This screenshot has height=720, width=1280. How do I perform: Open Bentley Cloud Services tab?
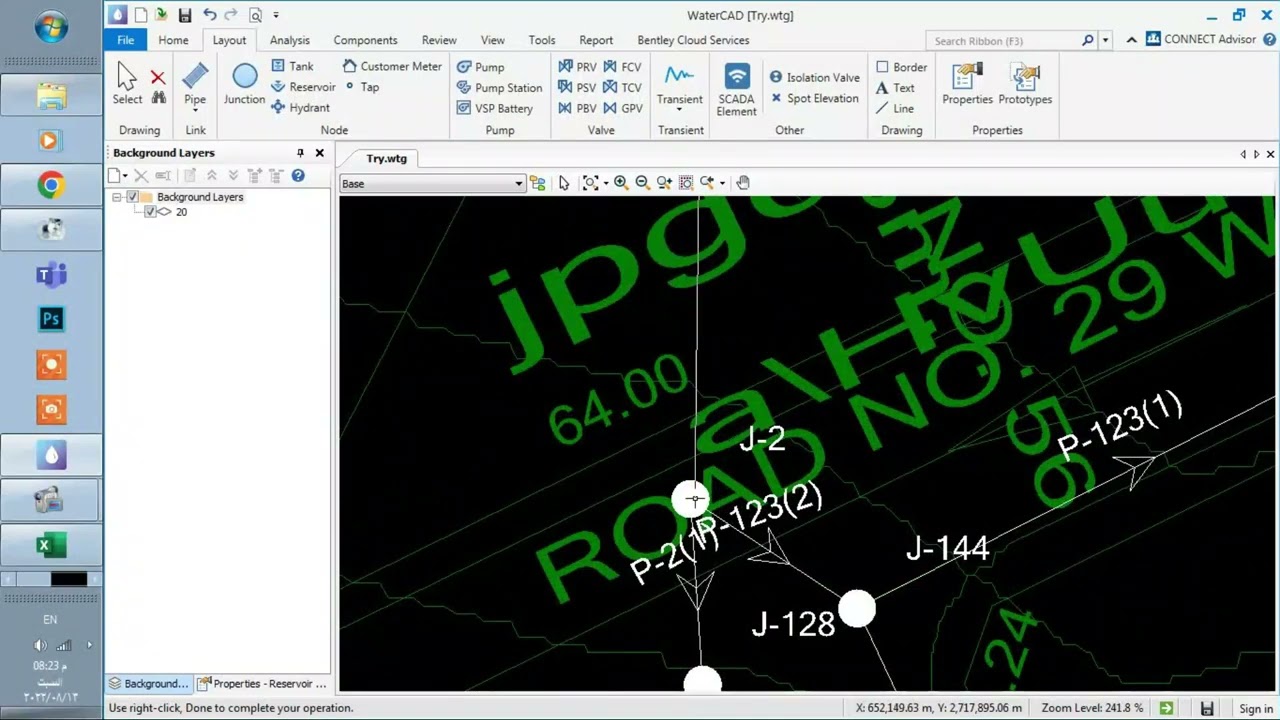(x=693, y=40)
